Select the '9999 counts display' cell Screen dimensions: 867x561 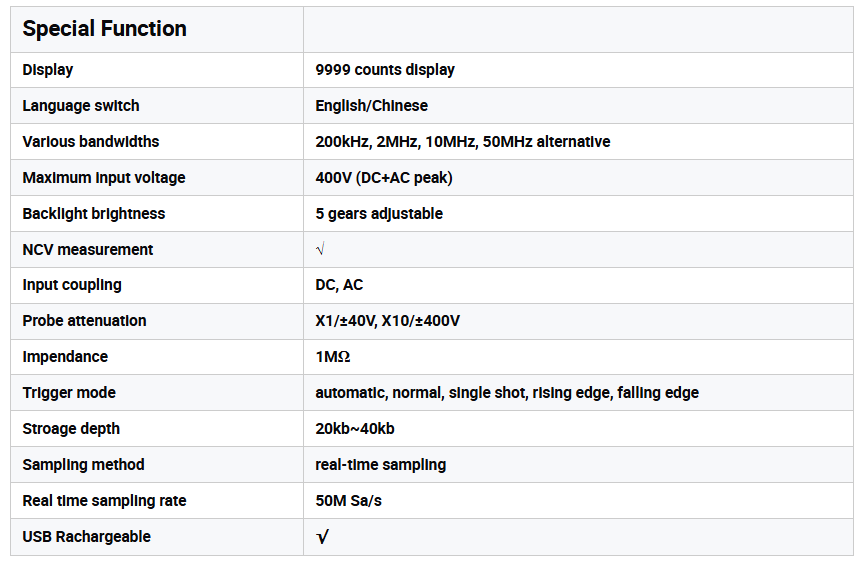click(x=385, y=70)
